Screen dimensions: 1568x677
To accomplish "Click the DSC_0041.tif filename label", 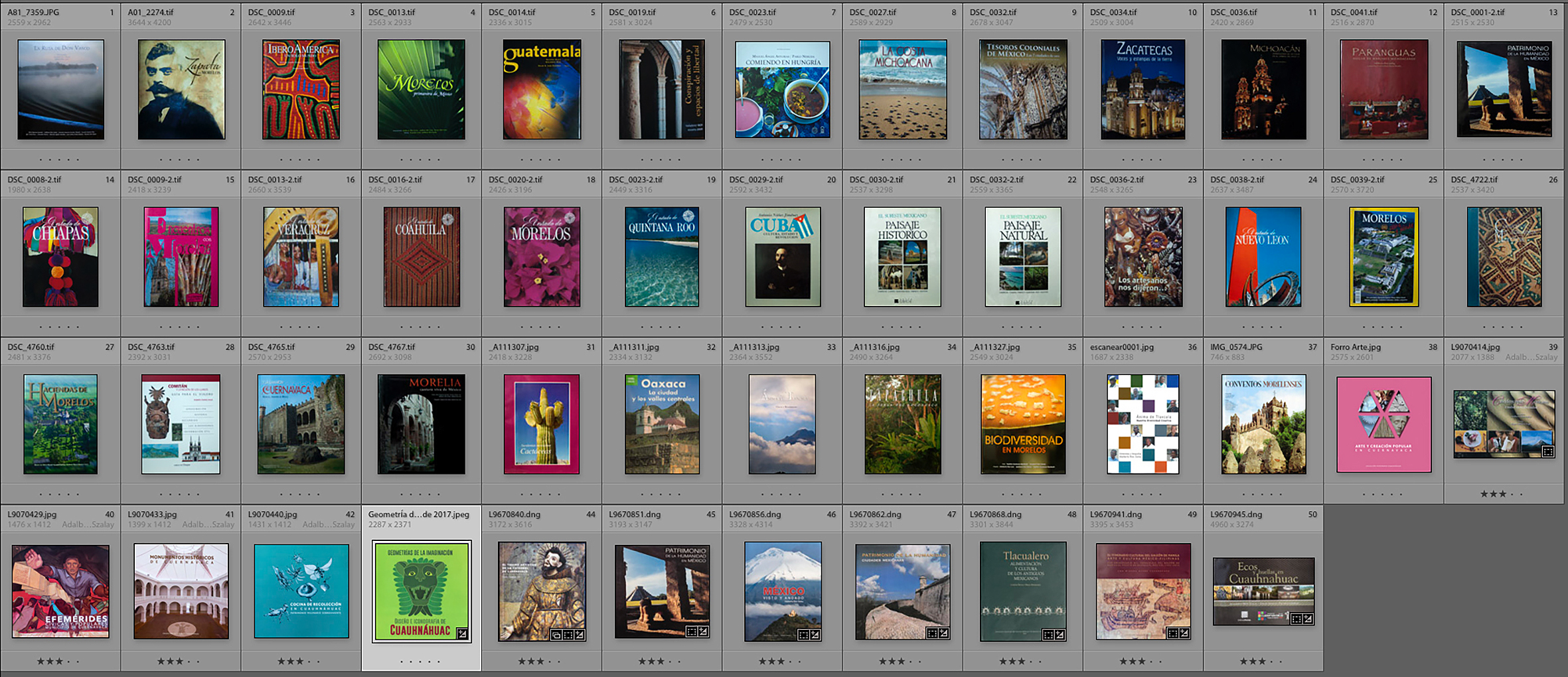I will pos(1354,12).
